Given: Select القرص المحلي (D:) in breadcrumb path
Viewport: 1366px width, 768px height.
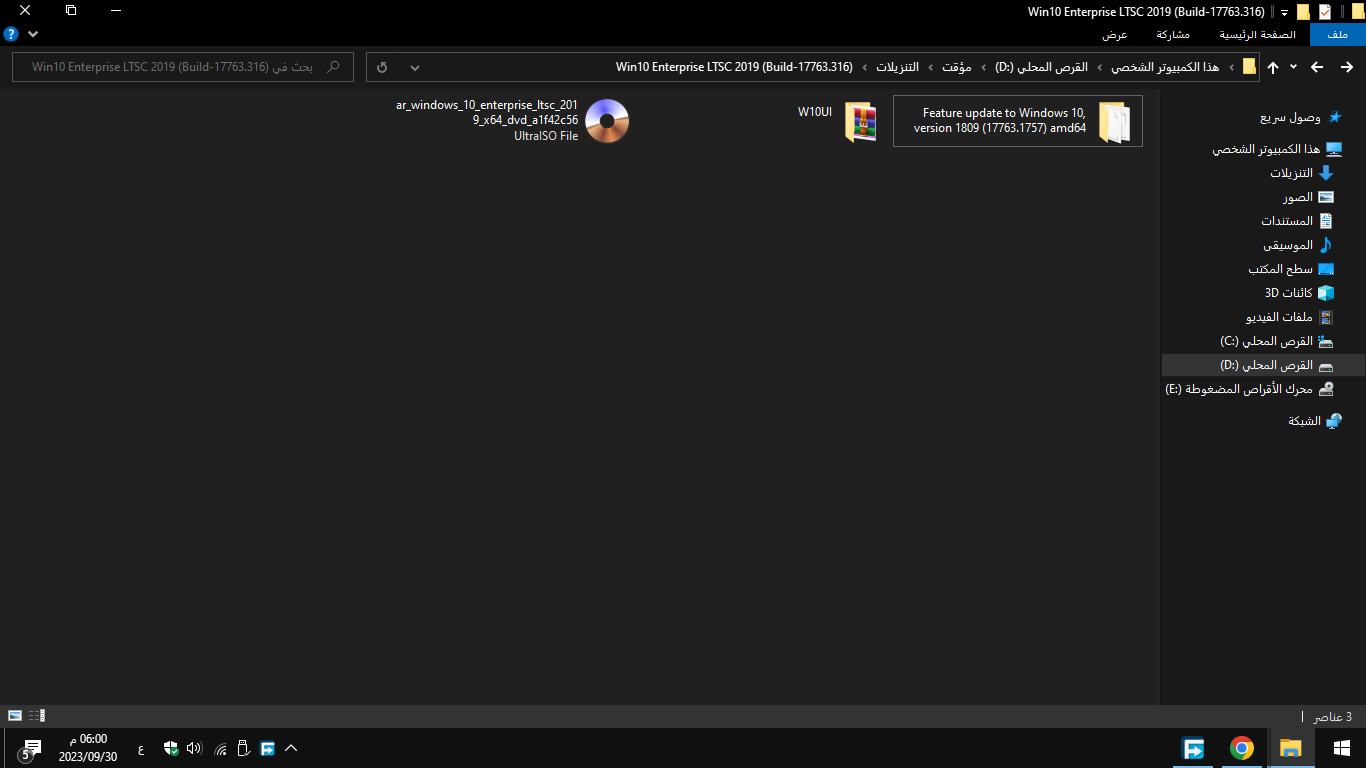Looking at the screenshot, I should coord(1041,67).
